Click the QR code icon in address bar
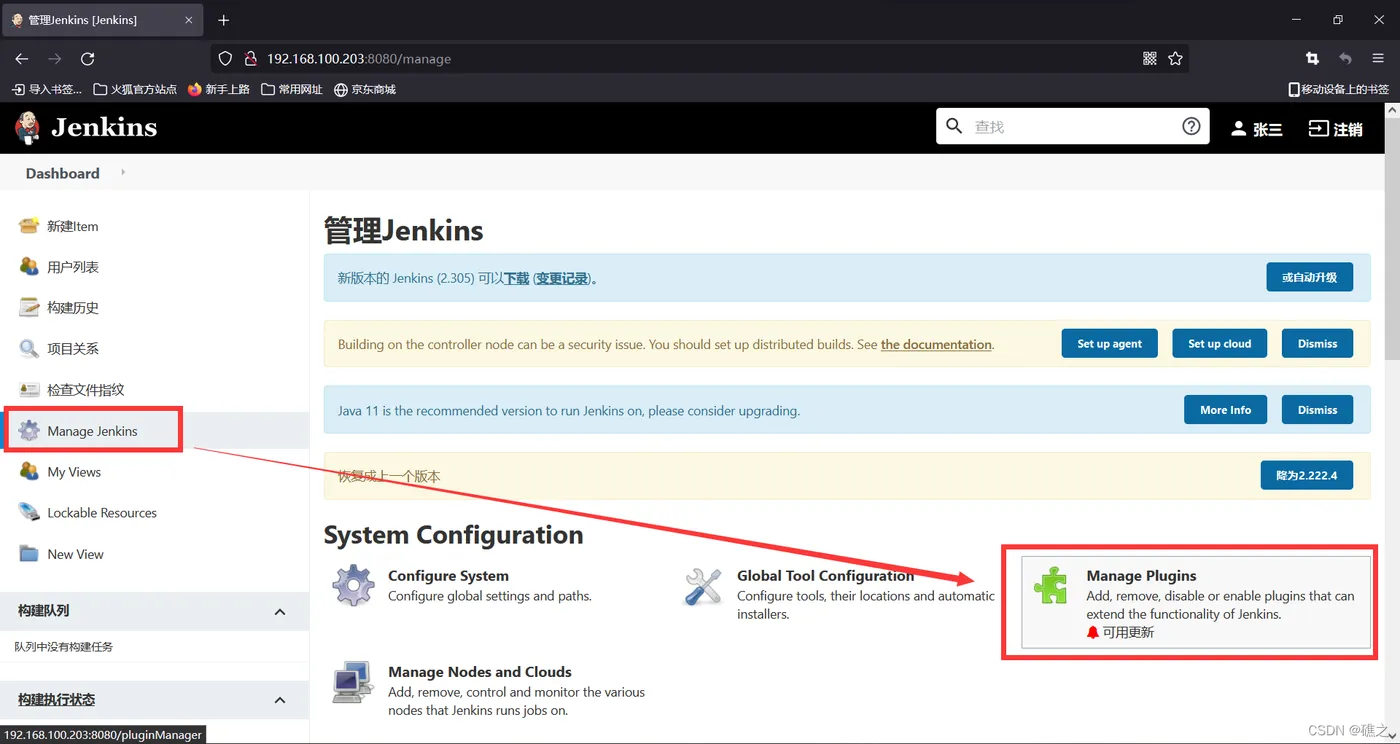The image size is (1400, 744). click(1150, 59)
